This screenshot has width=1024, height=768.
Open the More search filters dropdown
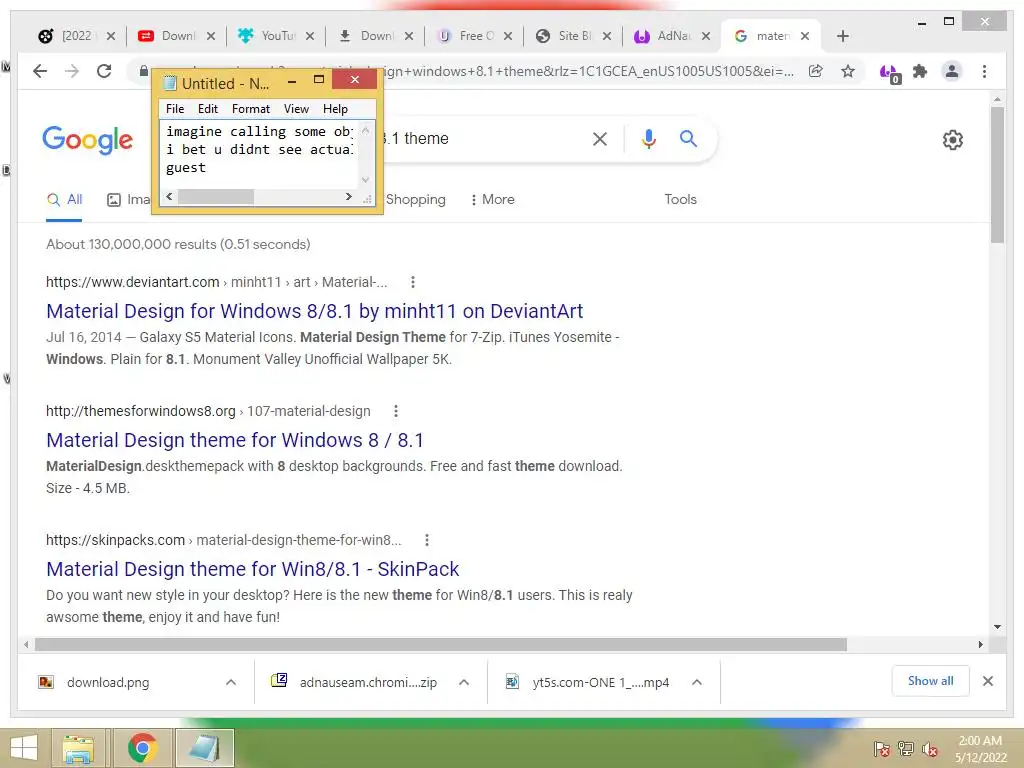(x=492, y=199)
